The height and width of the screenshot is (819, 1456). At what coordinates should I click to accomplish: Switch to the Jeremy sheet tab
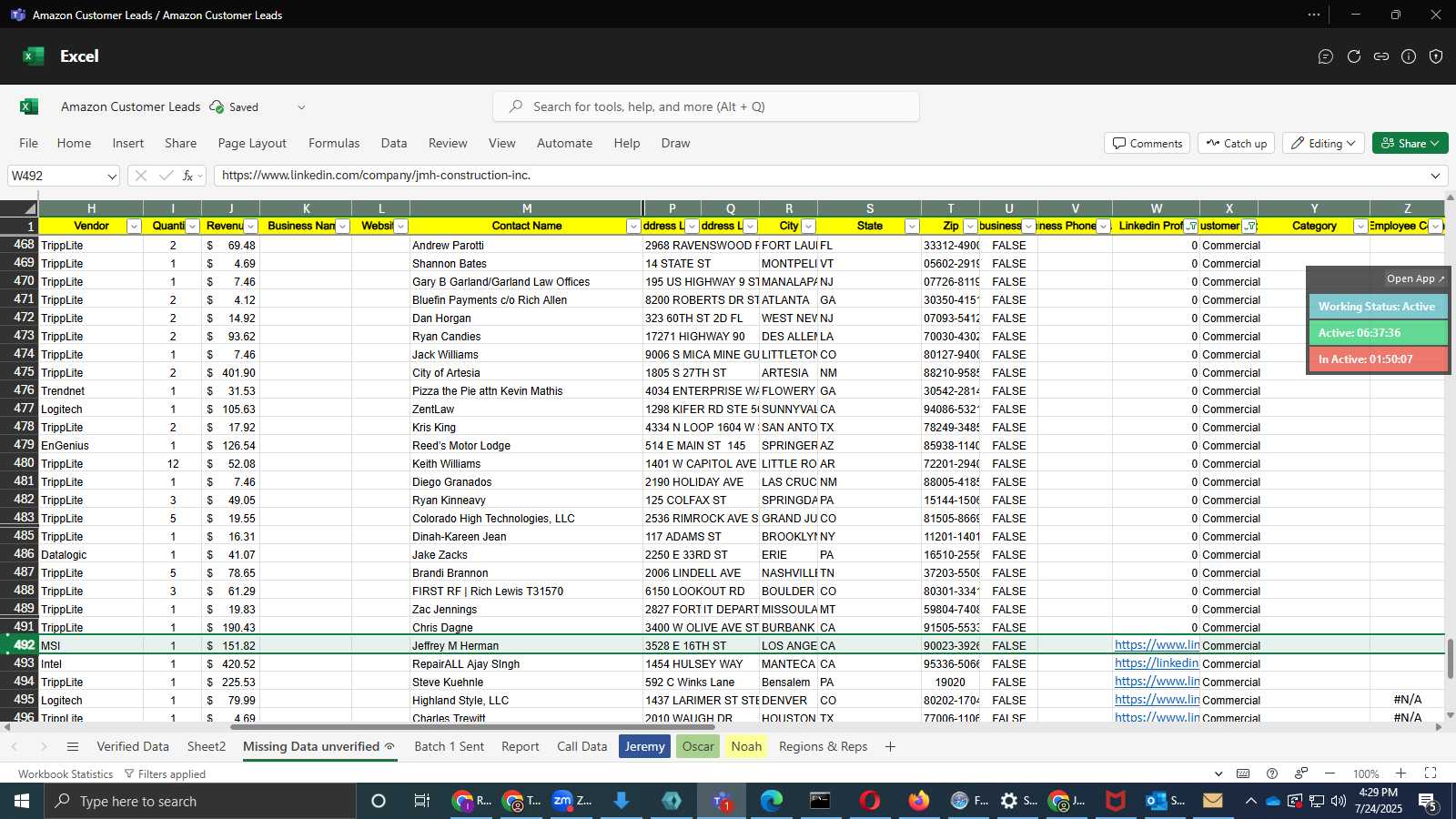644,746
